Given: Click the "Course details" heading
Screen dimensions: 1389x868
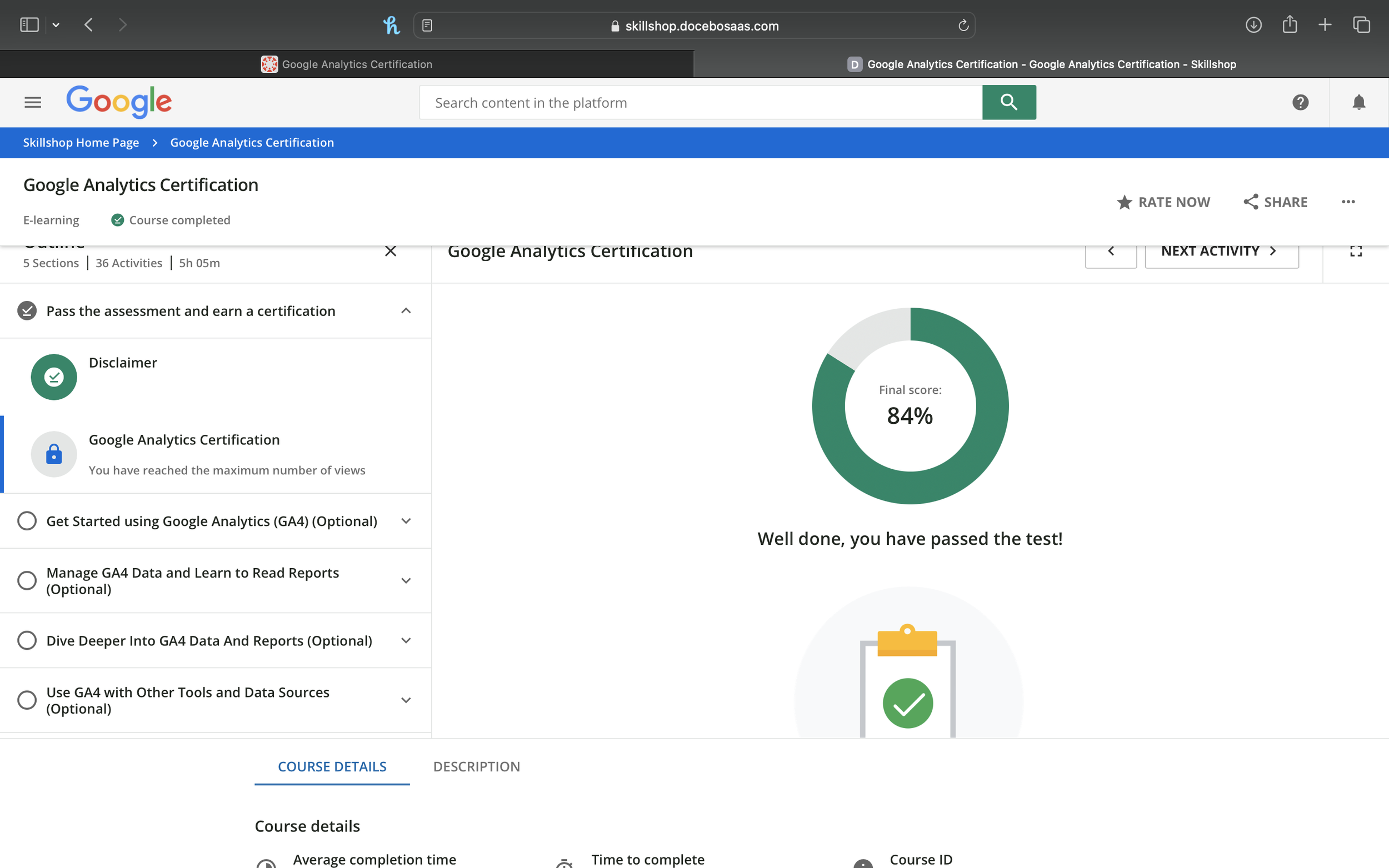Looking at the screenshot, I should (307, 826).
